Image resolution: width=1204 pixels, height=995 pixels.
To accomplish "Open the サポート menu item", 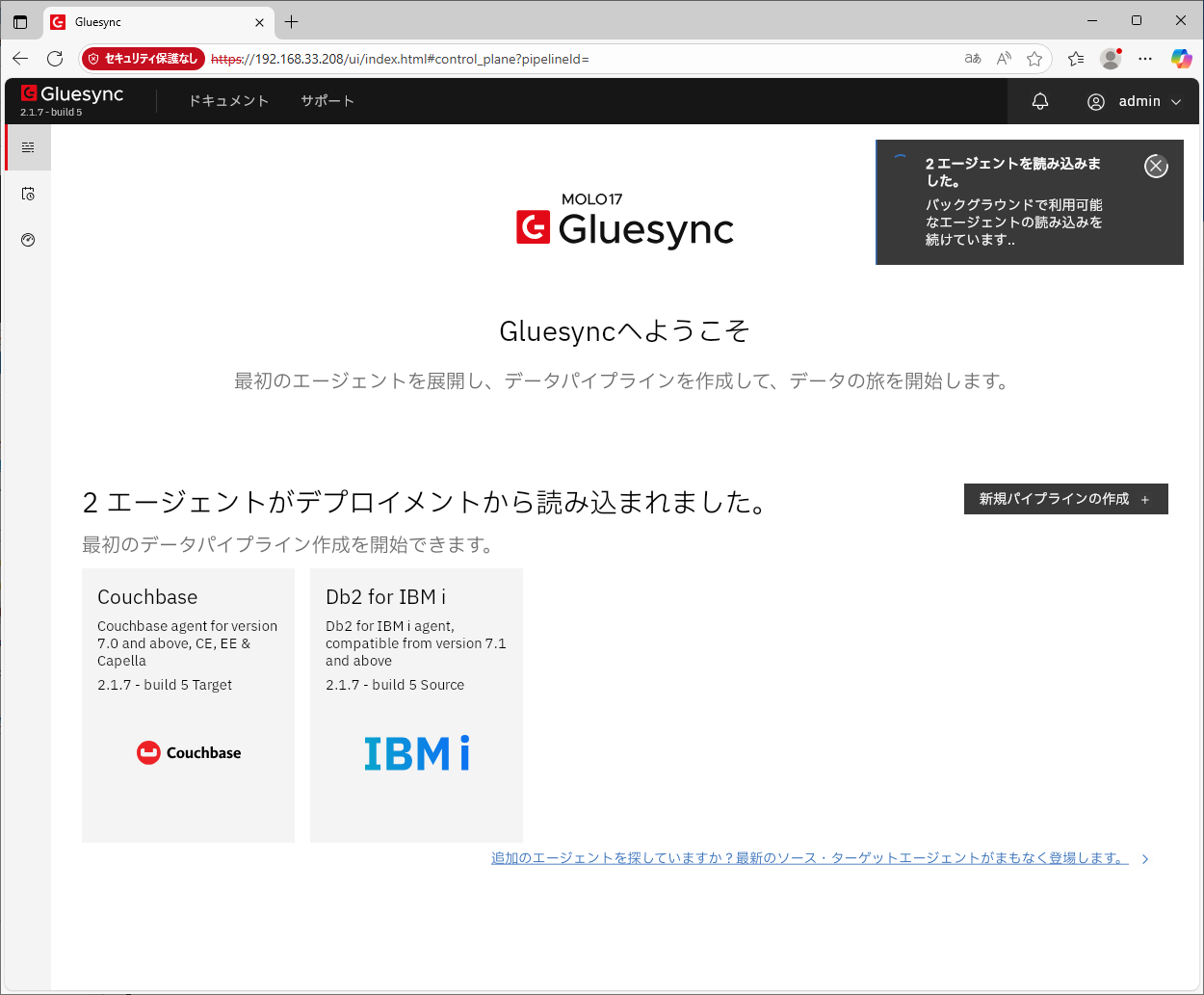I will click(x=327, y=101).
